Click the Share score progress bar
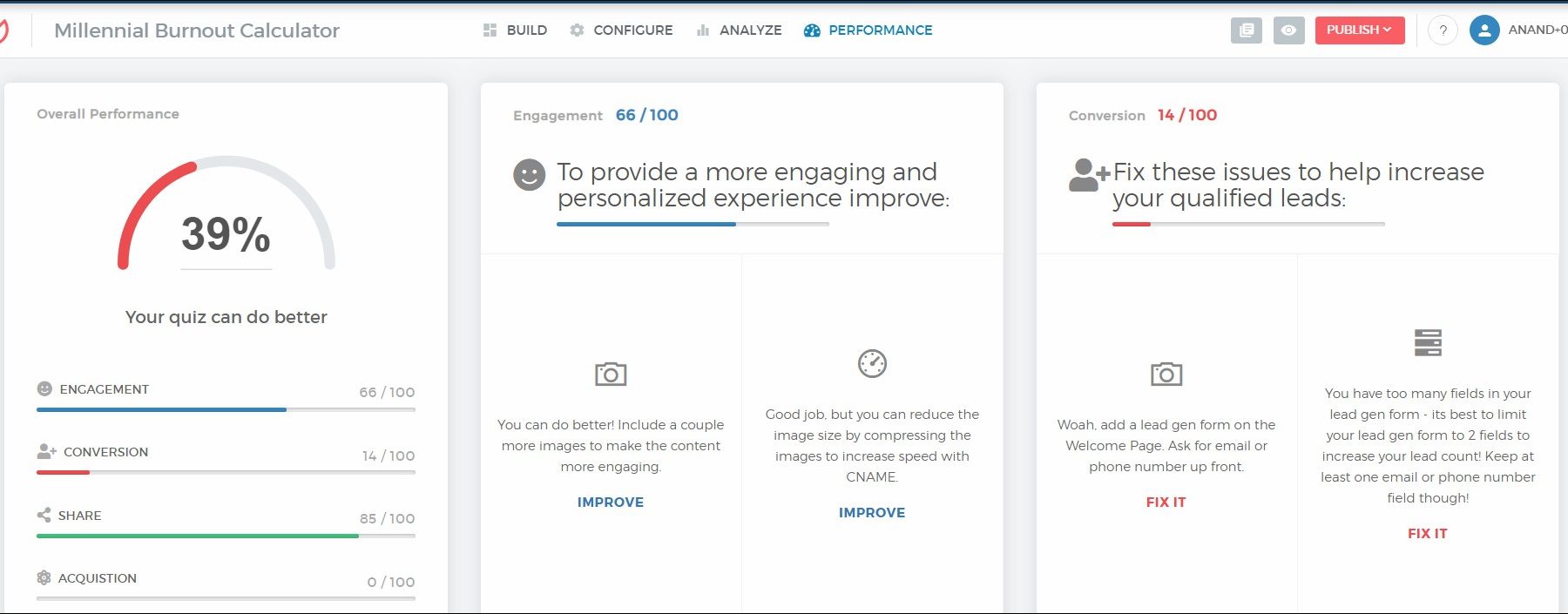Image resolution: width=1568 pixels, height=614 pixels. point(226,536)
